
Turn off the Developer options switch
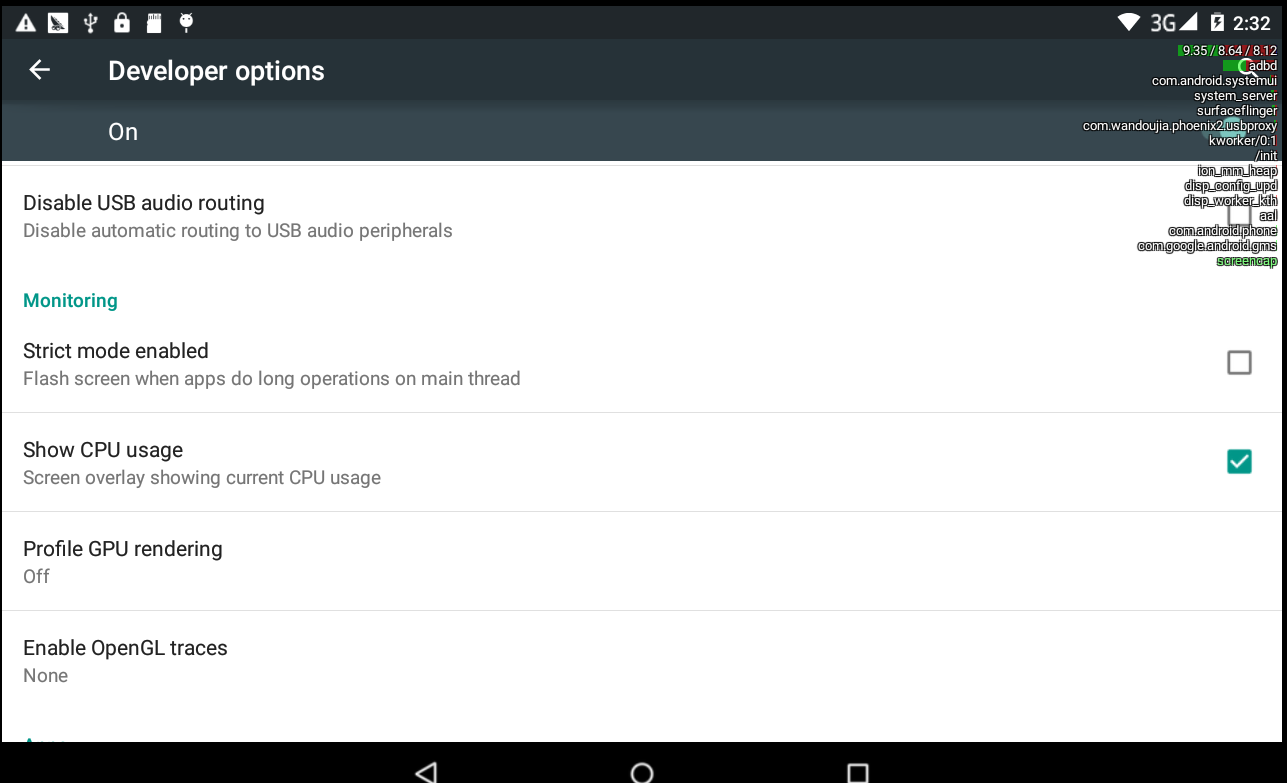tap(1236, 131)
